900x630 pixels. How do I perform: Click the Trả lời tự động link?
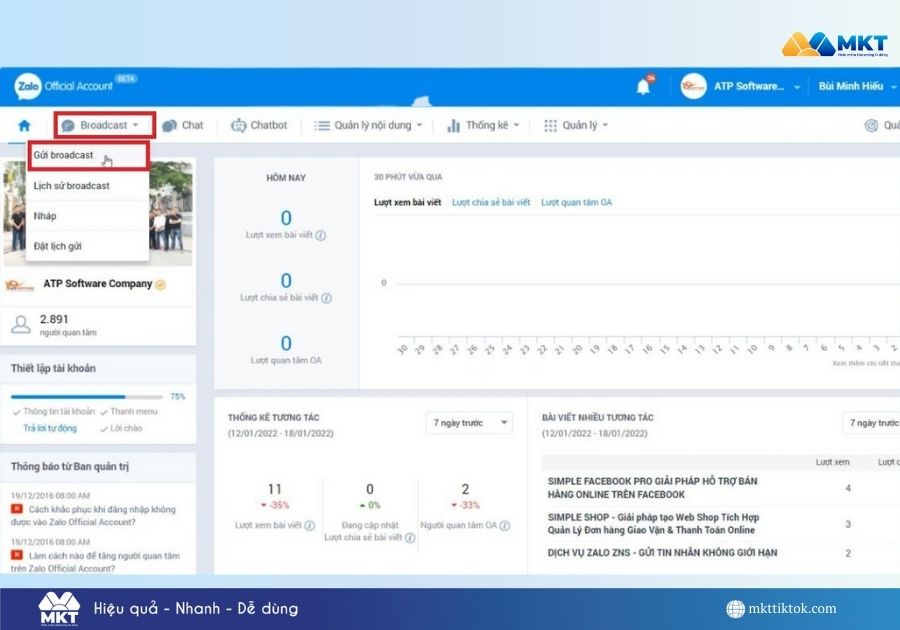50,428
